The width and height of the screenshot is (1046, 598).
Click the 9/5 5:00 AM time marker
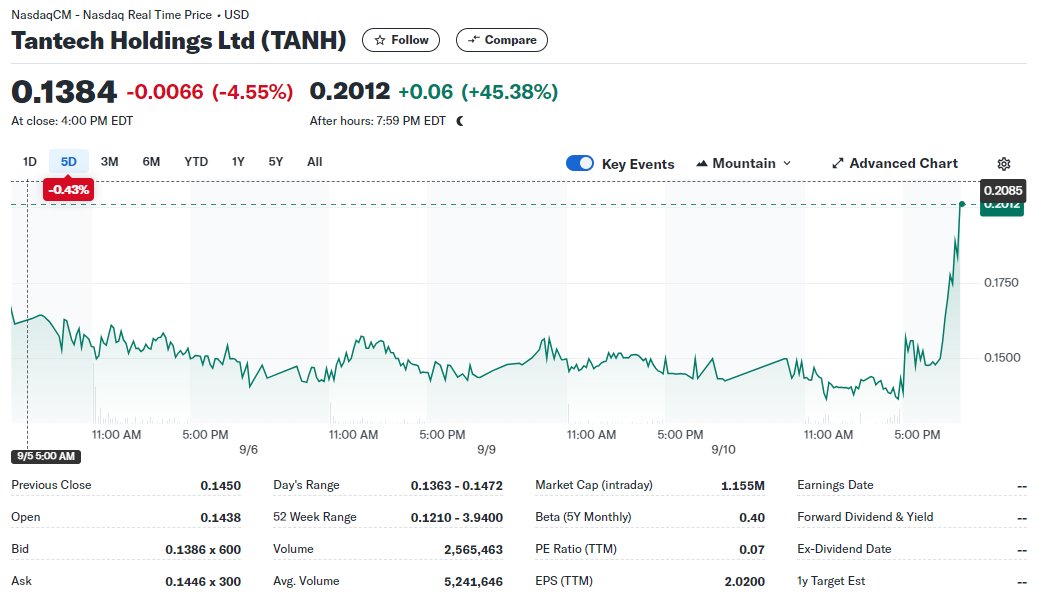46,457
